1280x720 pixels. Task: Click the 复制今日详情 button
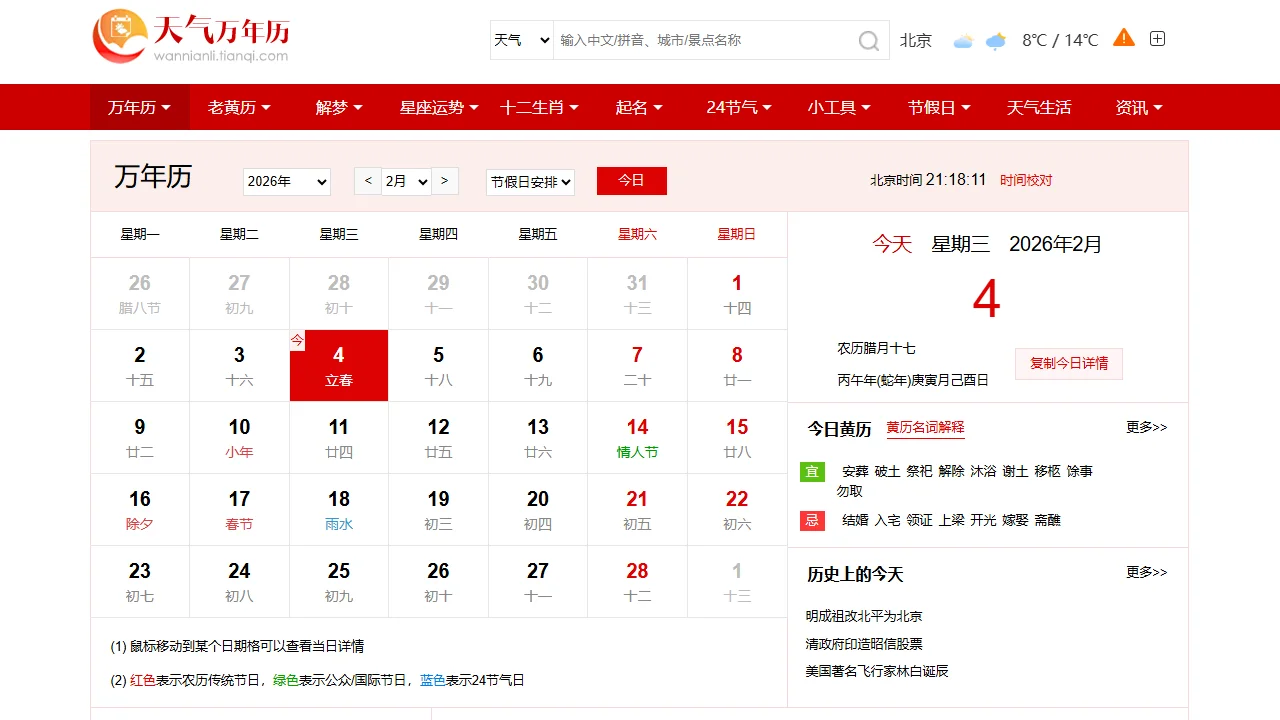coord(1068,363)
